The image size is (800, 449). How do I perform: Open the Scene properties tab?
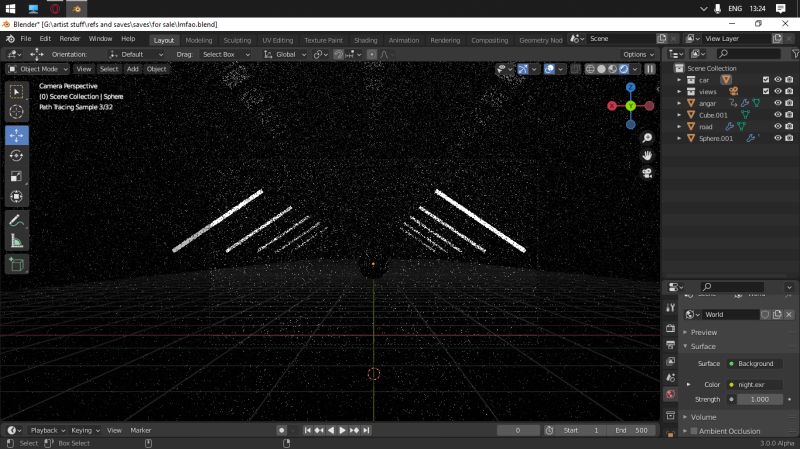[x=670, y=378]
